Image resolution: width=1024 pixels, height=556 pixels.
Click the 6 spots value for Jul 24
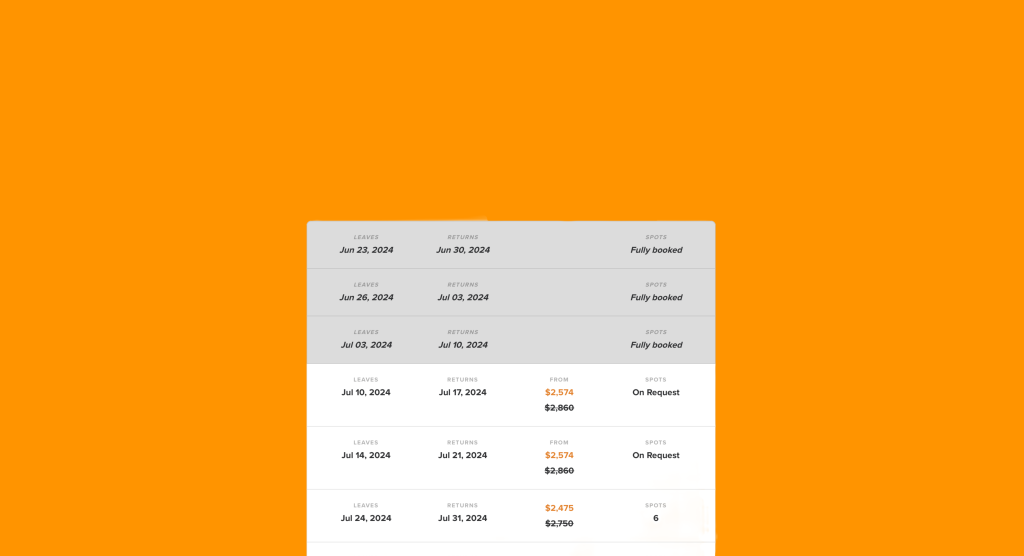(656, 518)
